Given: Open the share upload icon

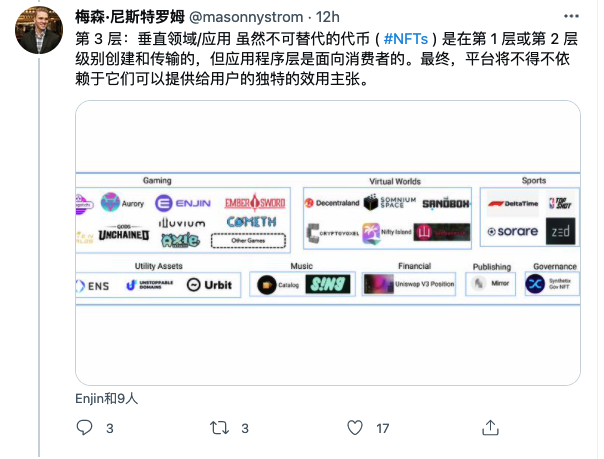Looking at the screenshot, I should (490, 427).
